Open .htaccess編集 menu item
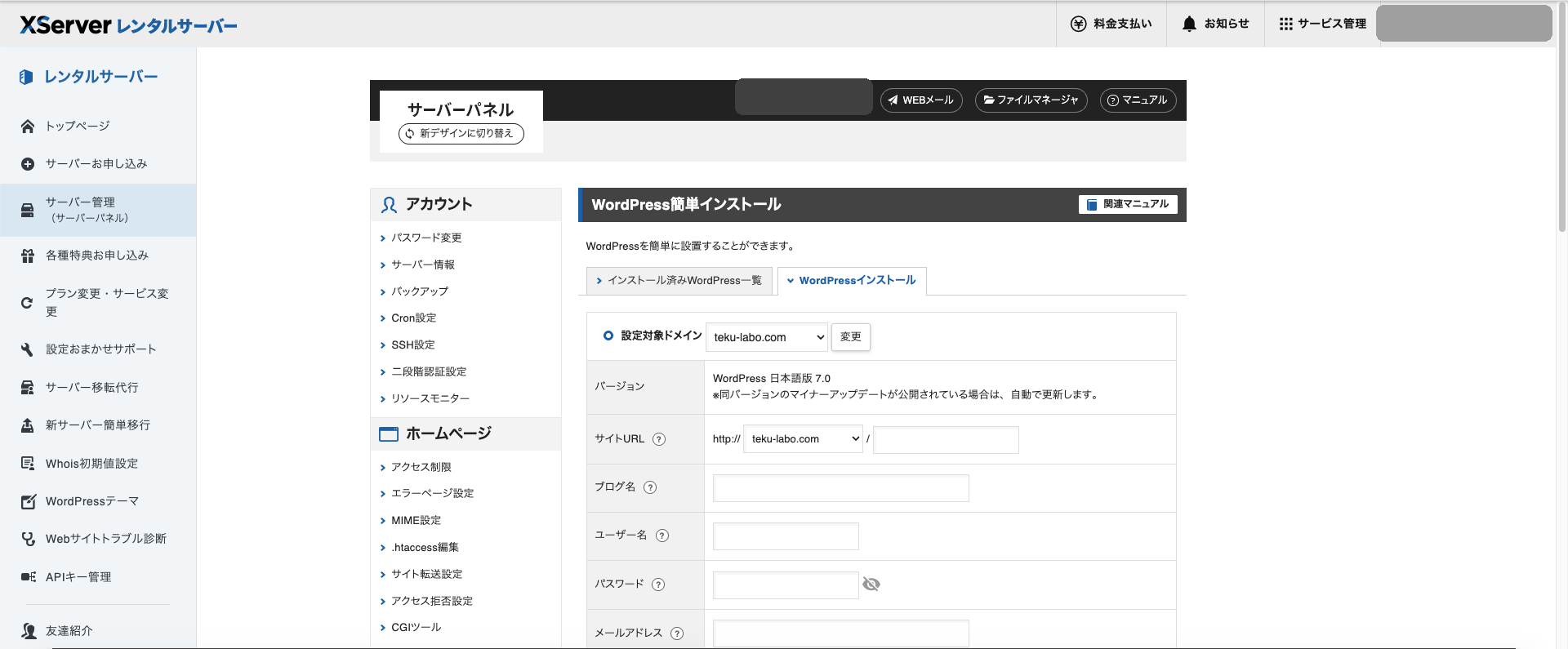The height and width of the screenshot is (649, 1568). click(x=425, y=547)
